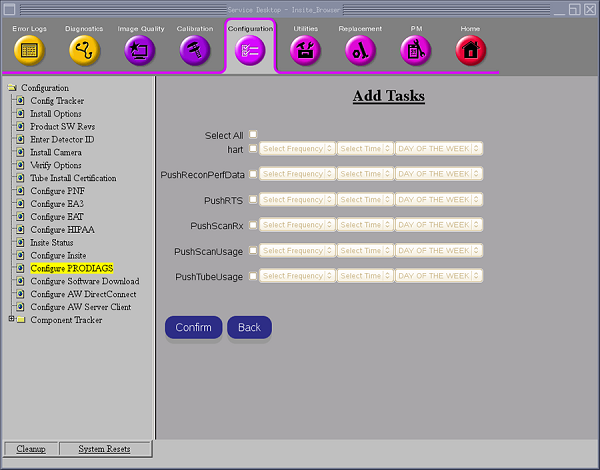
Task: Enable the PushRTS task checkbox
Action: (x=254, y=200)
